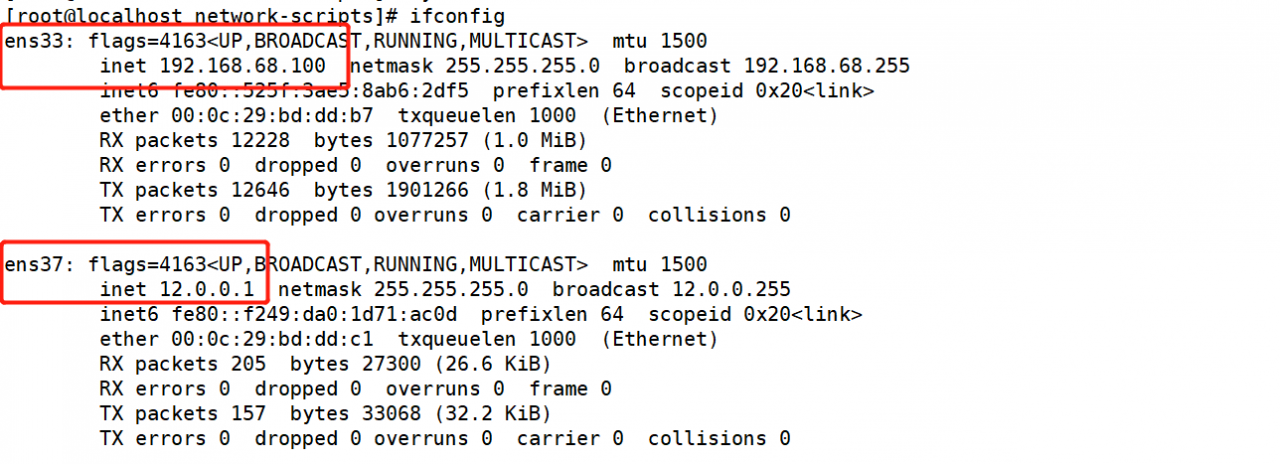Click the ifconfig command at the prompt

coord(456,16)
